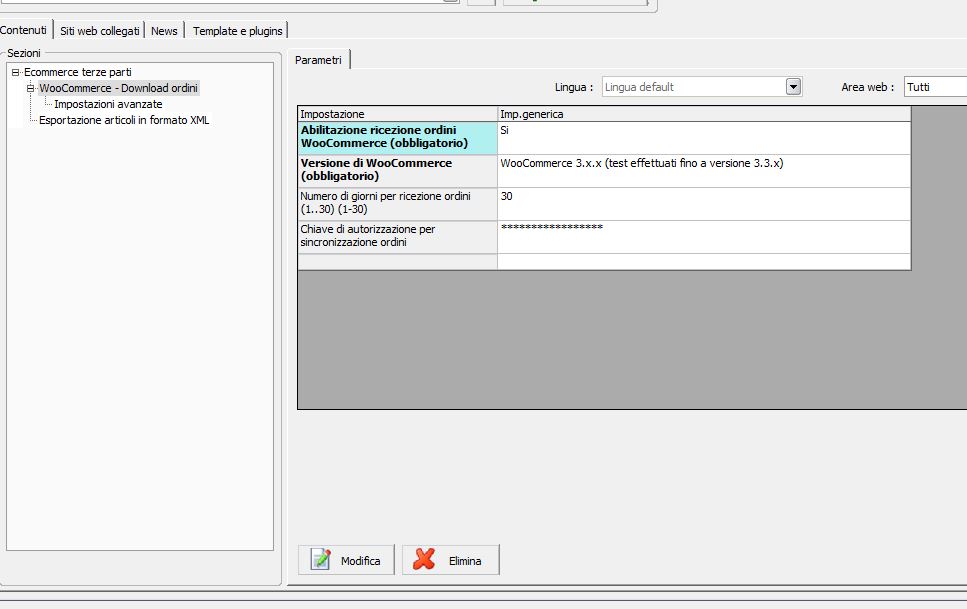Viewport: 967px width, 609px height.
Task: Switch to Siti web collegati tab
Action: (99, 31)
